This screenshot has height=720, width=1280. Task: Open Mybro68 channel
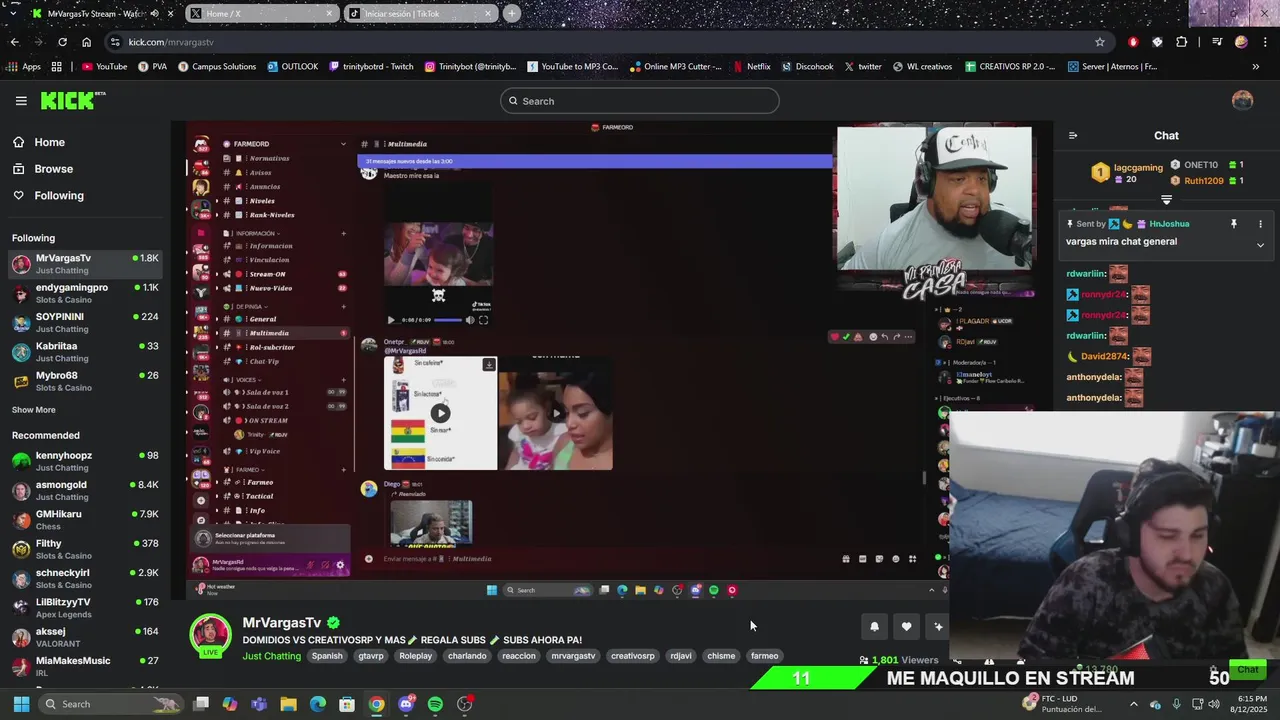tap(85, 381)
